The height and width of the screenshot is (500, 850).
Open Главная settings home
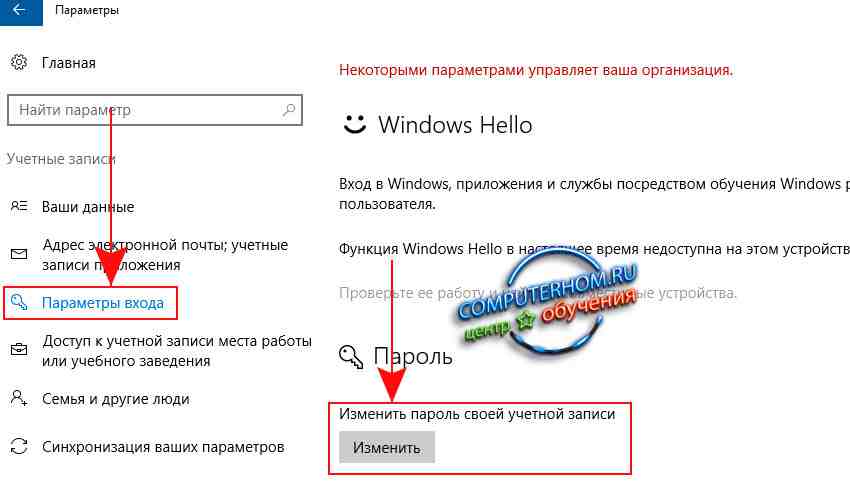(69, 63)
